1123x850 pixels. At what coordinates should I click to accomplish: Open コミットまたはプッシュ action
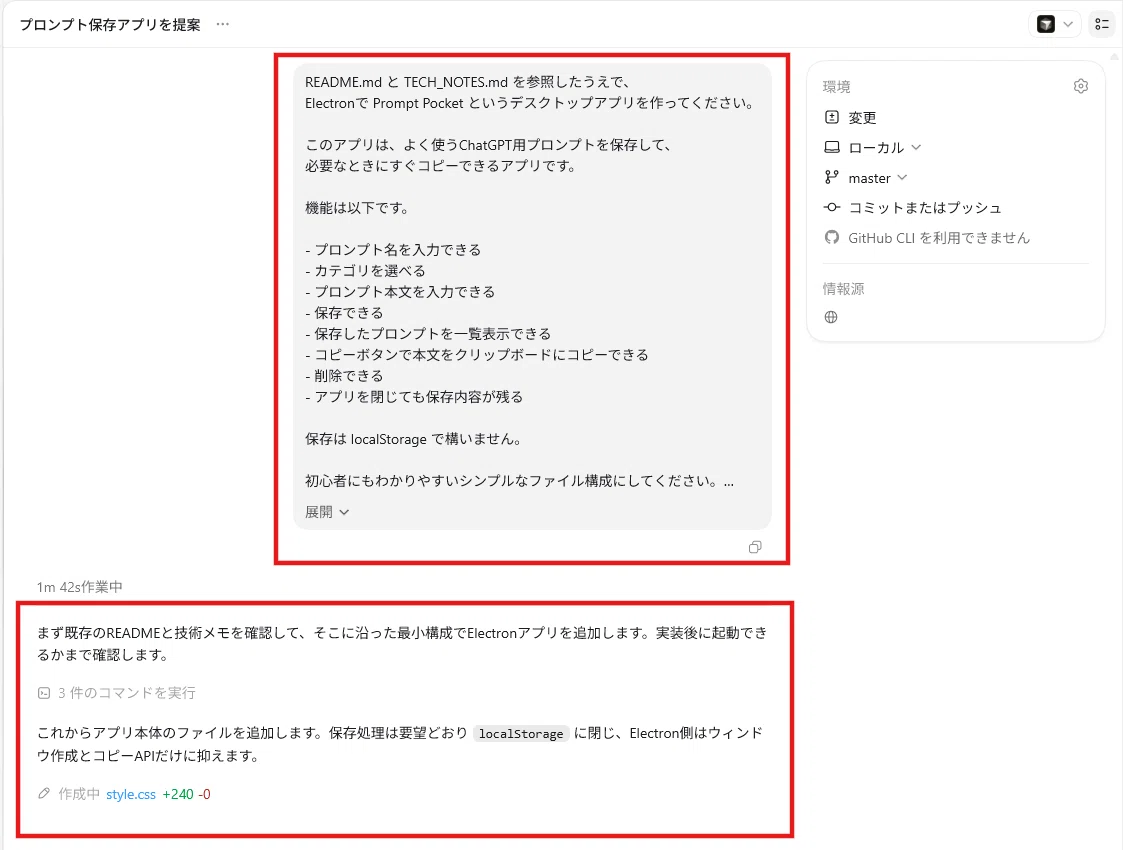(925, 208)
